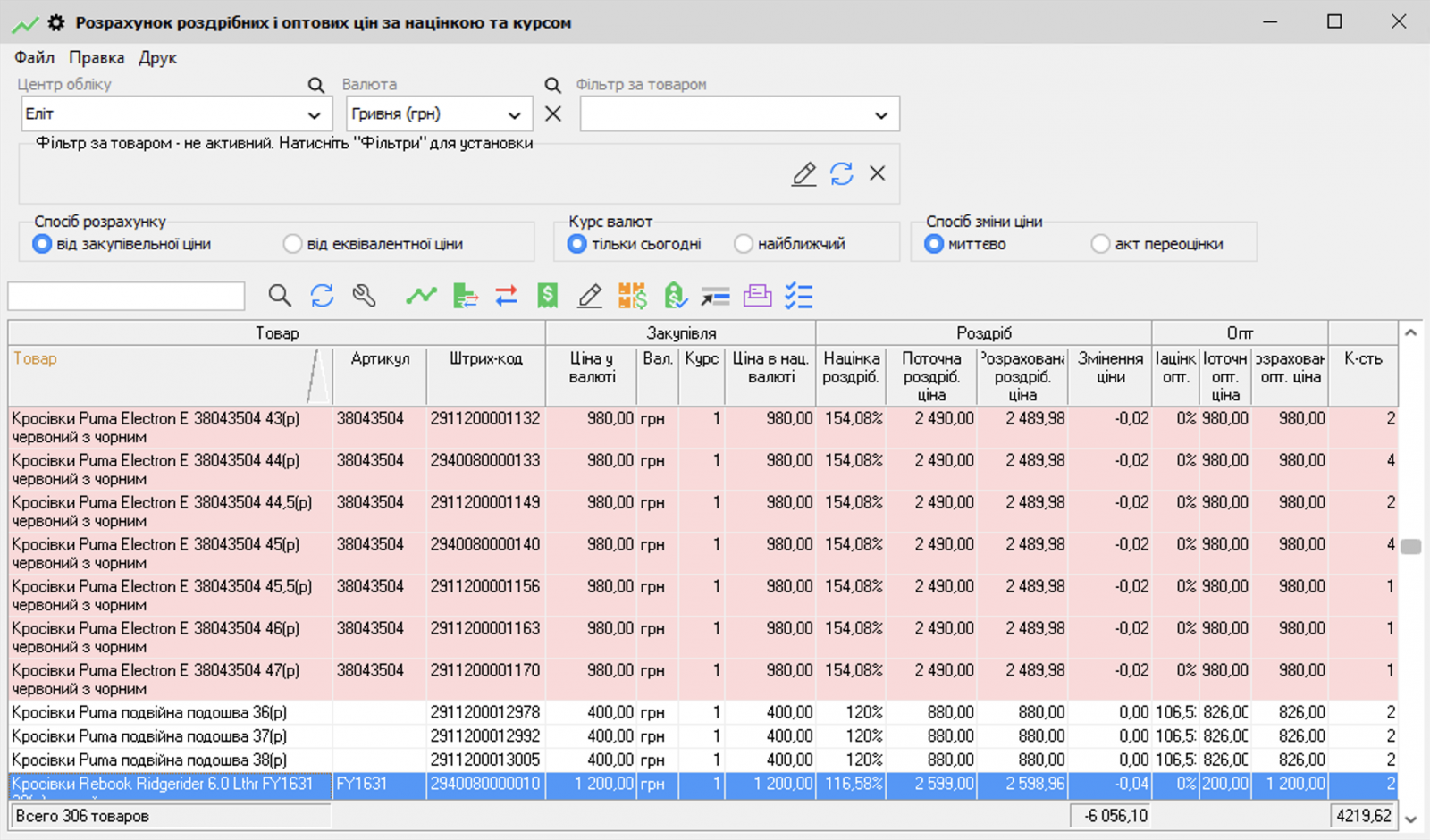Click the 'Штрих-код' column header

click(x=485, y=359)
